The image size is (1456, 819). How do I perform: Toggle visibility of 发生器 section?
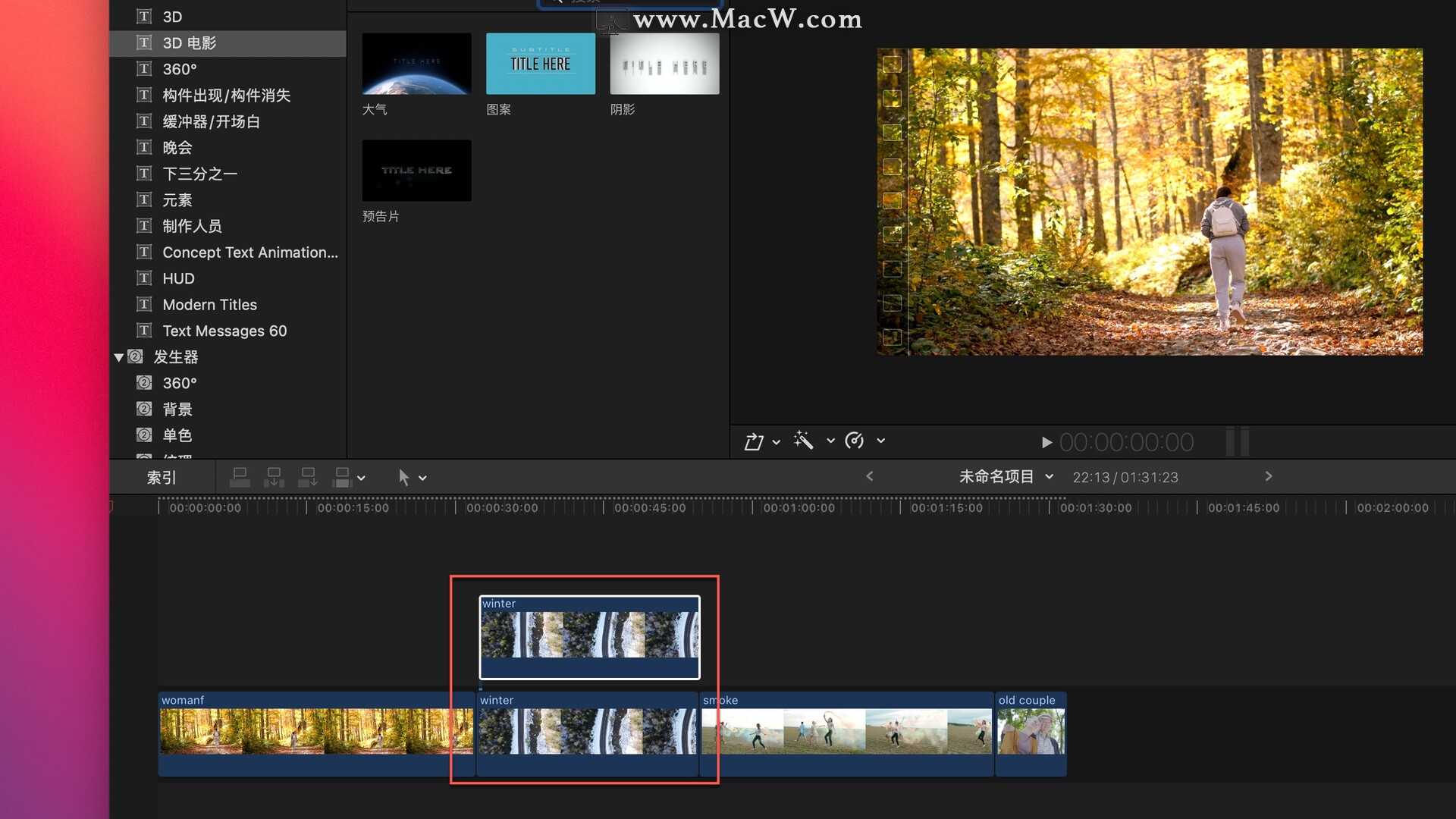(x=118, y=356)
